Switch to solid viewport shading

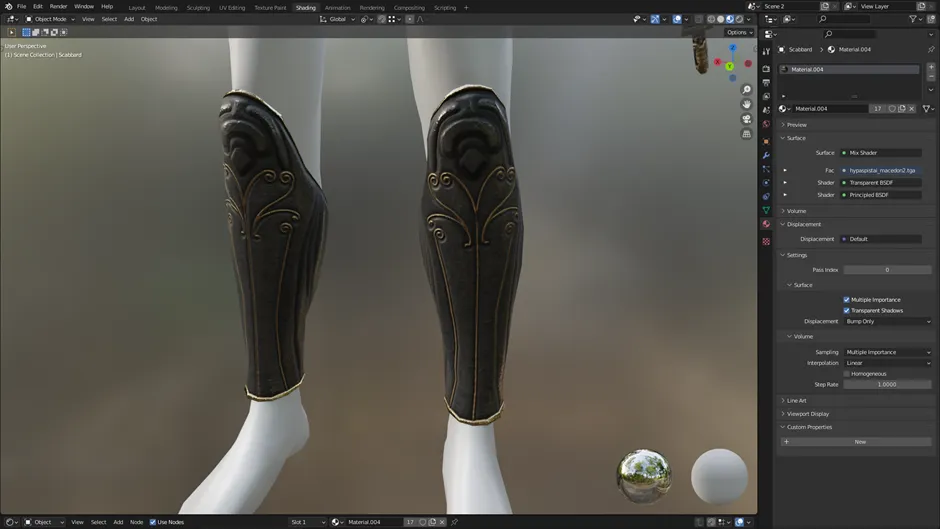click(x=721, y=19)
